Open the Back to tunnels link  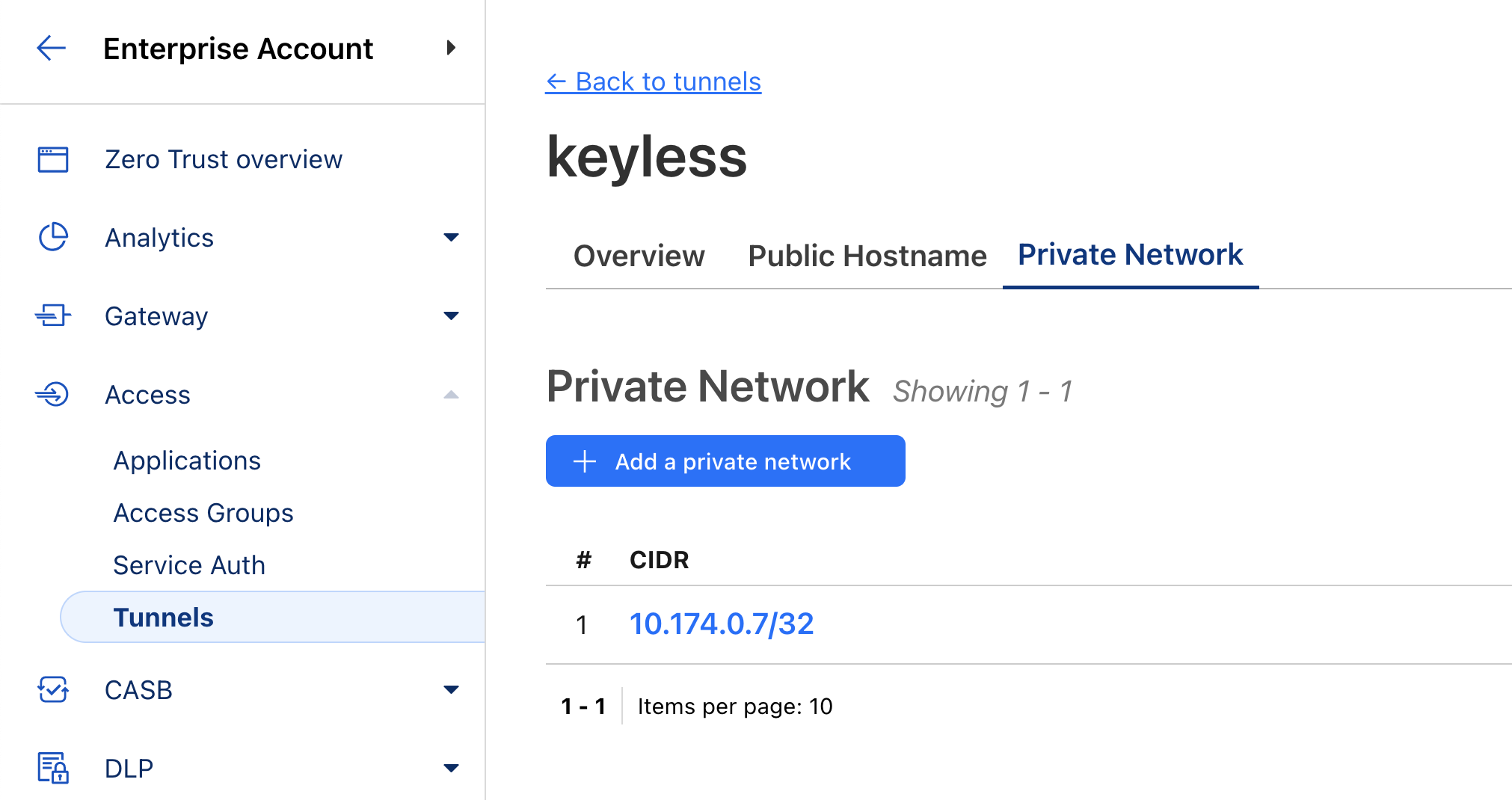[653, 81]
